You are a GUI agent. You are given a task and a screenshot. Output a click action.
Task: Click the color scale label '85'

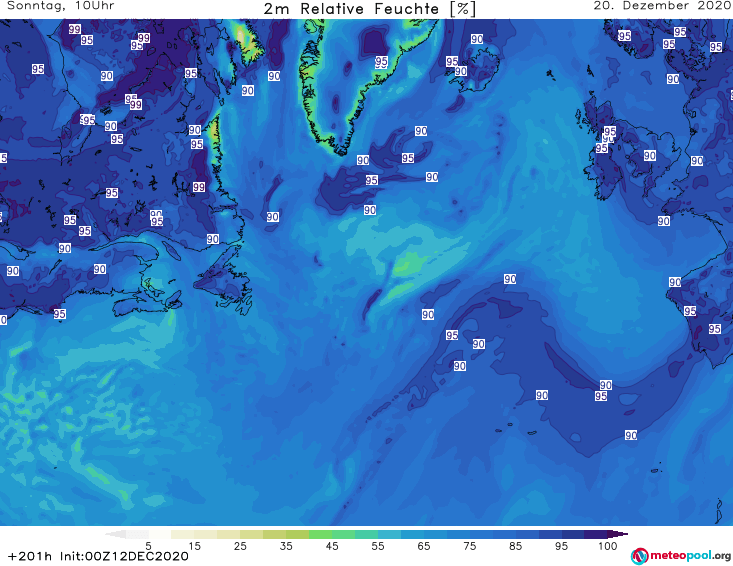[515, 546]
